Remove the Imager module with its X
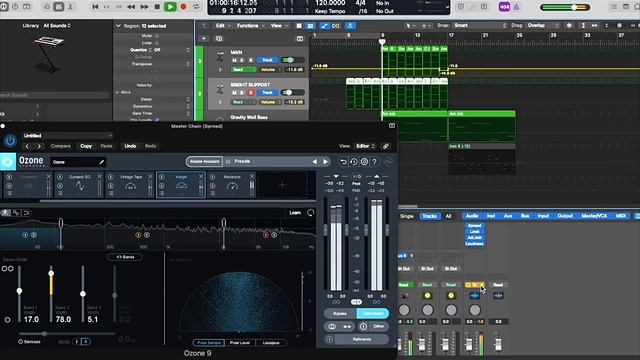This screenshot has height=360, width=640. click(x=201, y=176)
